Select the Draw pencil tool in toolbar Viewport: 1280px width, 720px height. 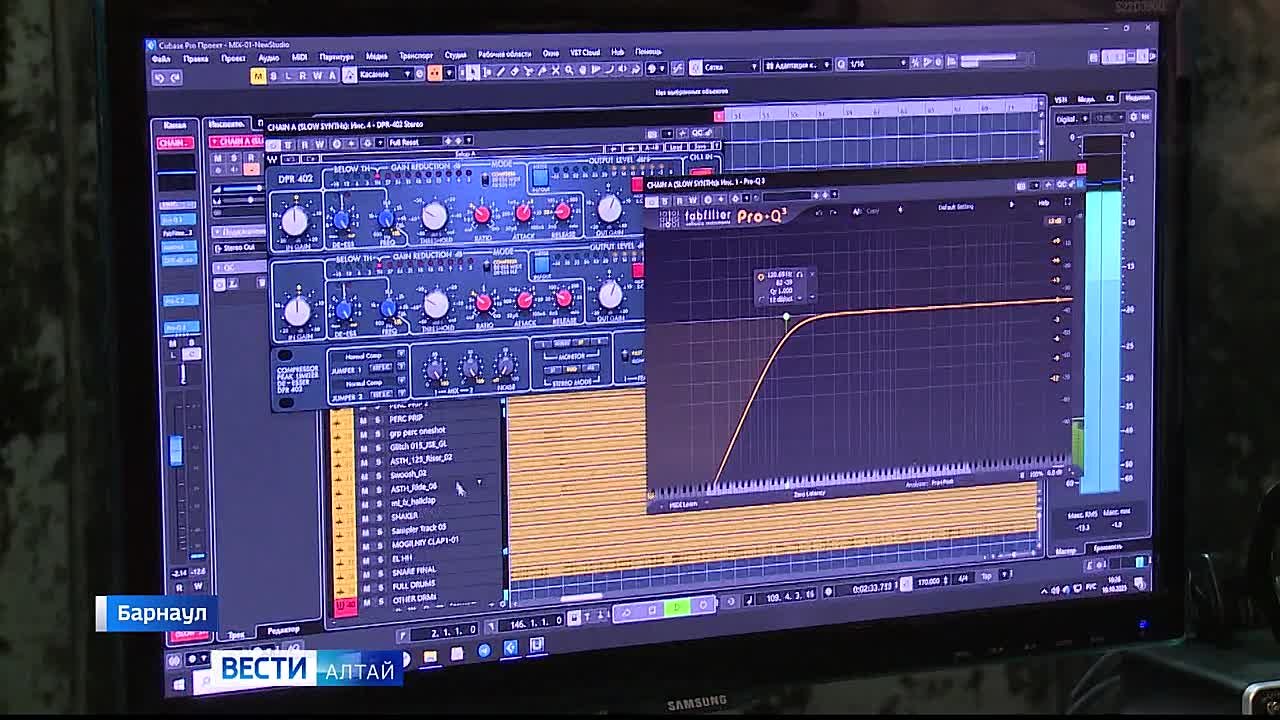[500, 71]
